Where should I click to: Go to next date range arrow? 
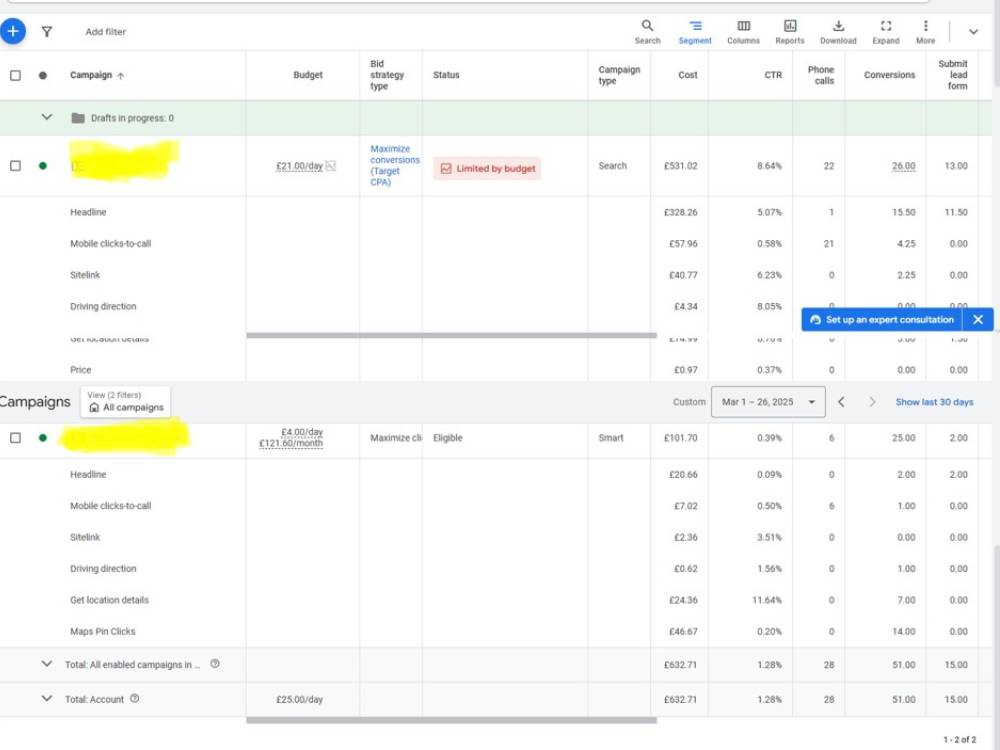[872, 402]
